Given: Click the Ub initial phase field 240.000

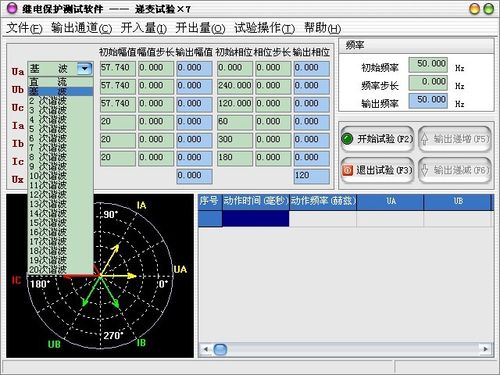Looking at the screenshot, I should point(235,86).
